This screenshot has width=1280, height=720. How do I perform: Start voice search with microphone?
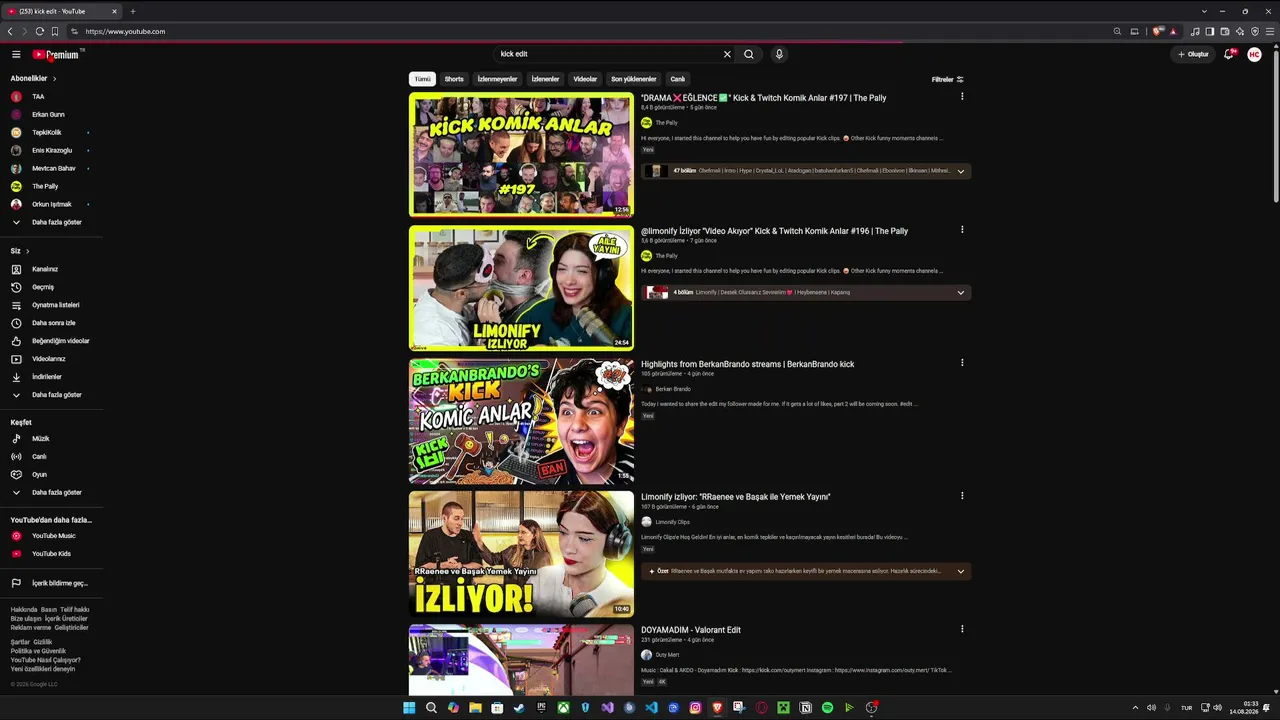click(x=779, y=54)
